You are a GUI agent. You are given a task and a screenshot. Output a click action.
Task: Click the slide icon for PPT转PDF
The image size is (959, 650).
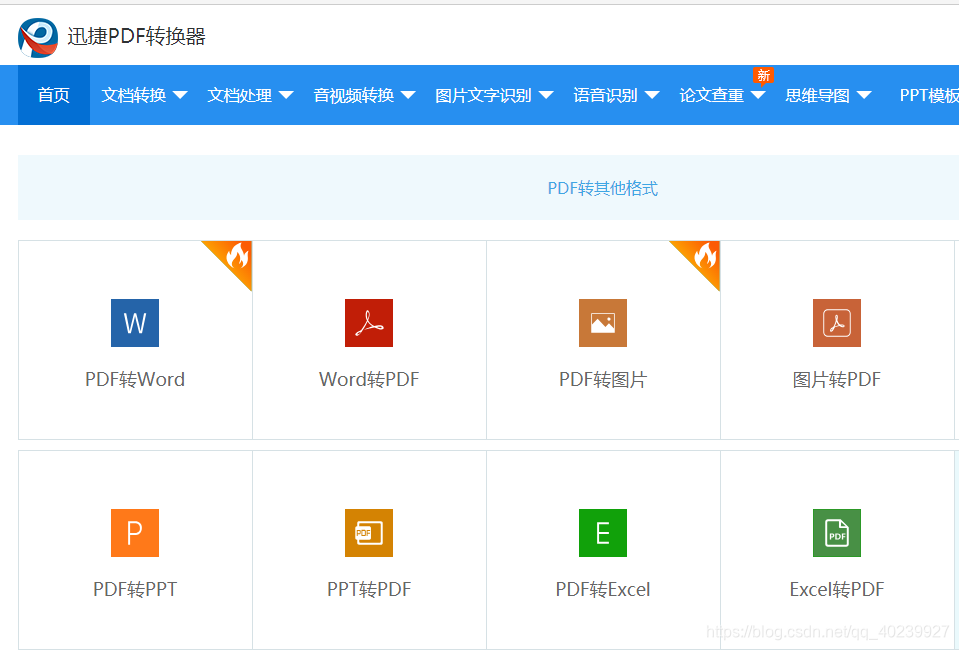click(369, 533)
